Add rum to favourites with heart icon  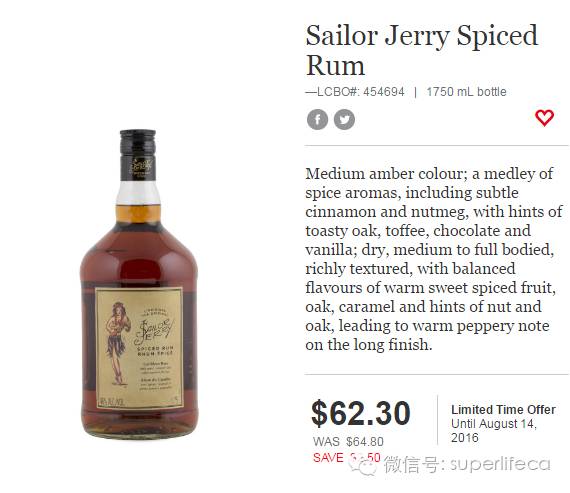544,118
